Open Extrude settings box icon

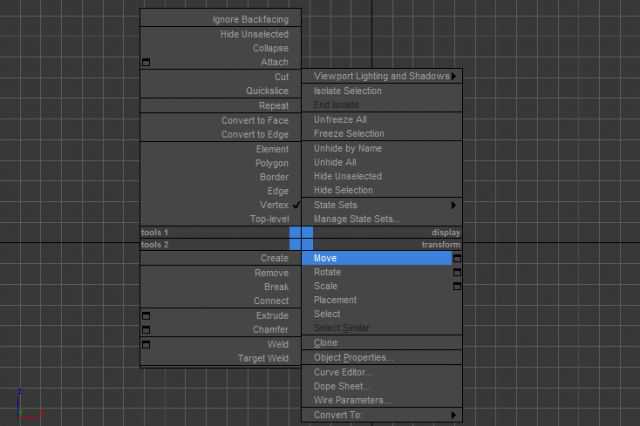tap(146, 316)
